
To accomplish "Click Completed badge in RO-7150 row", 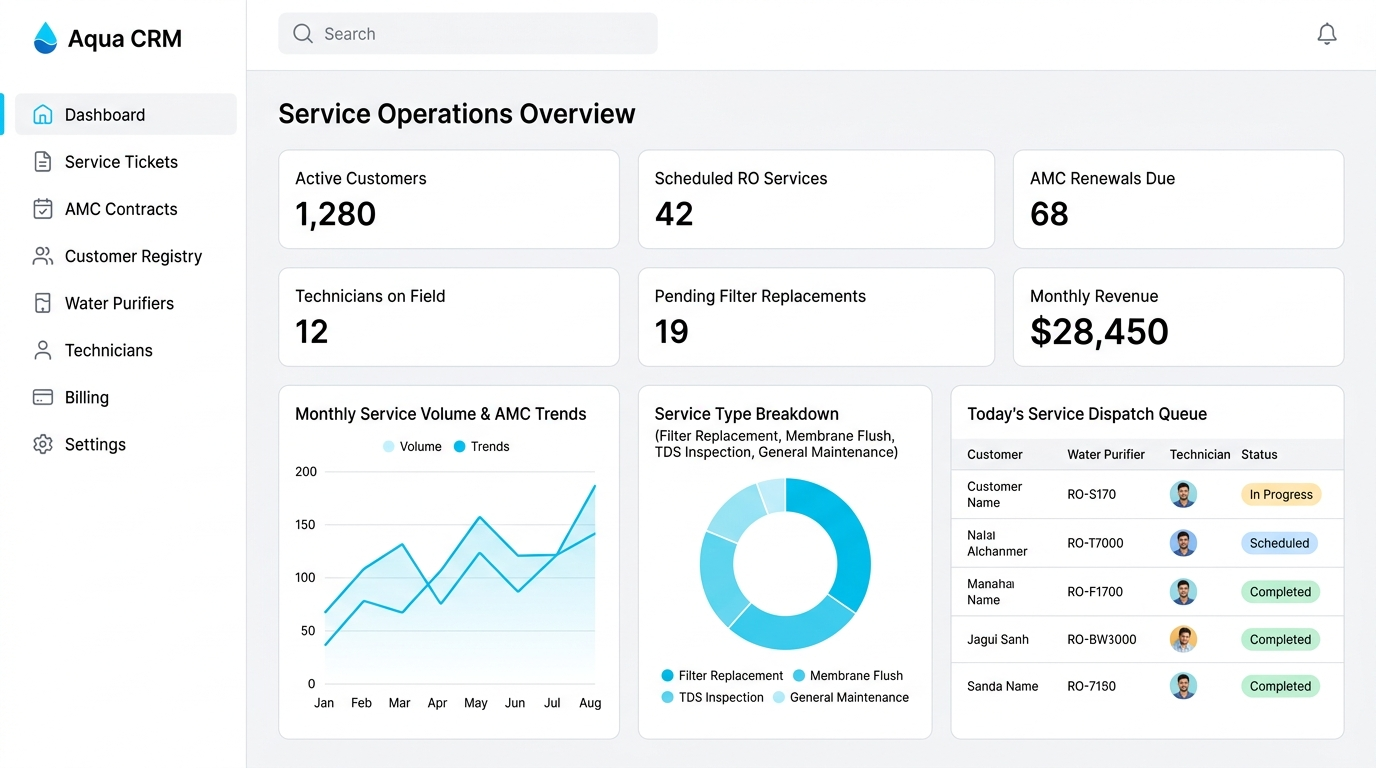I will click(x=1280, y=686).
